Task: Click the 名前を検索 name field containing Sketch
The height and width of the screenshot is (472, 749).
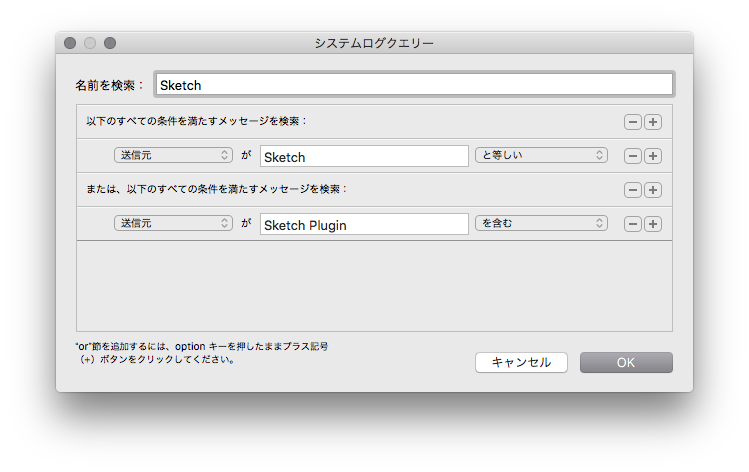Action: click(x=414, y=85)
